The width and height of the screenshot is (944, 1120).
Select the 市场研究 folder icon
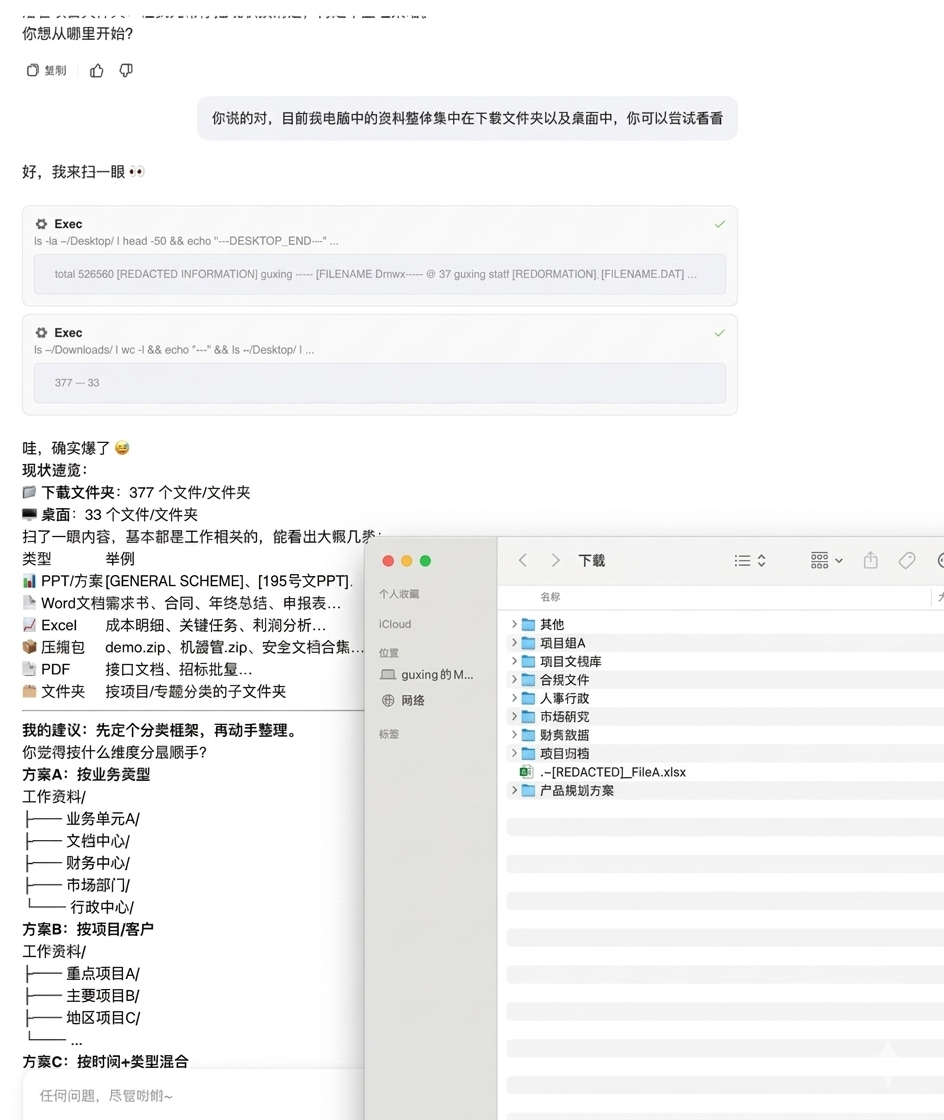[528, 716]
